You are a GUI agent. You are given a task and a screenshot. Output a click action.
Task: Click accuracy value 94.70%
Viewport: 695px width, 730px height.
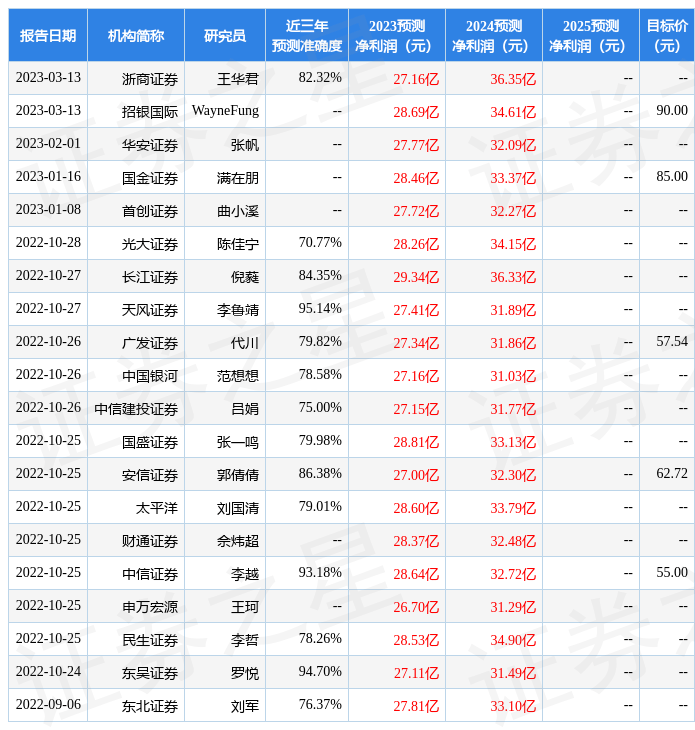pyautogui.click(x=320, y=672)
